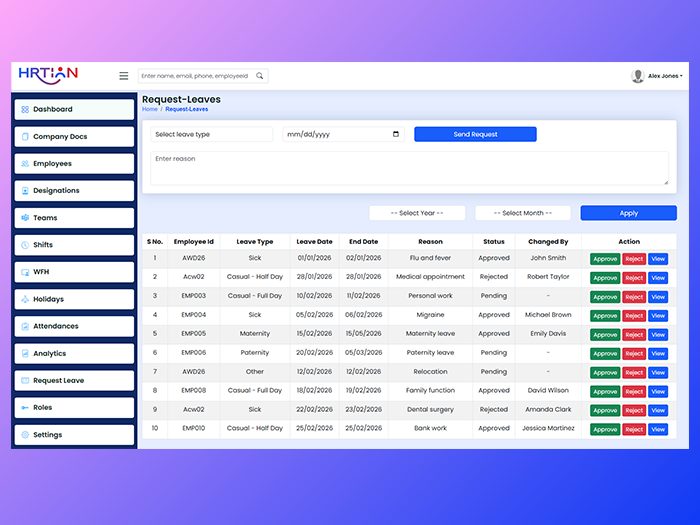Click the Status column header
This screenshot has height=525, width=700.
494,242
